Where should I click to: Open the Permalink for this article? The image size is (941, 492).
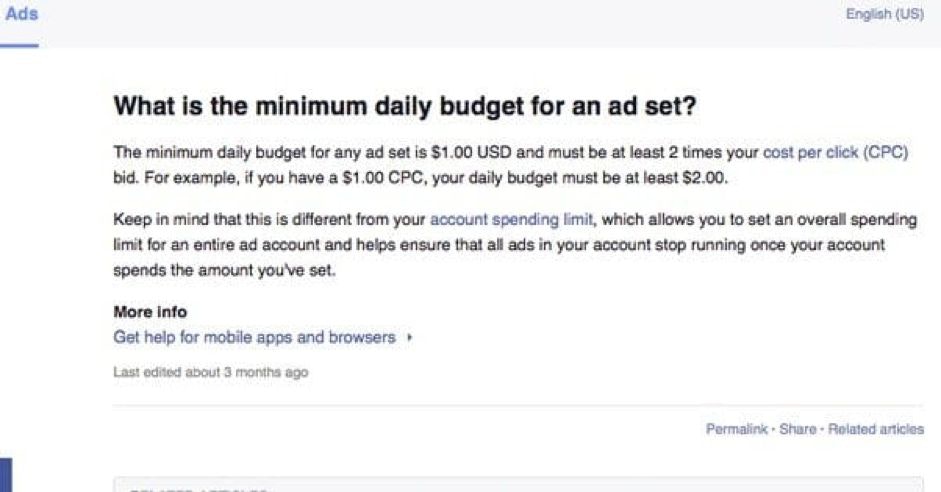736,429
